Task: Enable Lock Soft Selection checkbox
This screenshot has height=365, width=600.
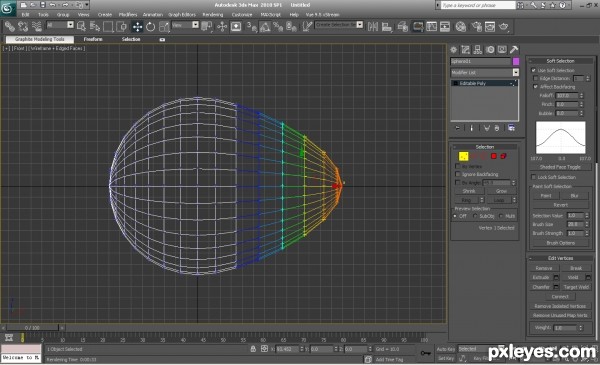Action: [x=533, y=177]
